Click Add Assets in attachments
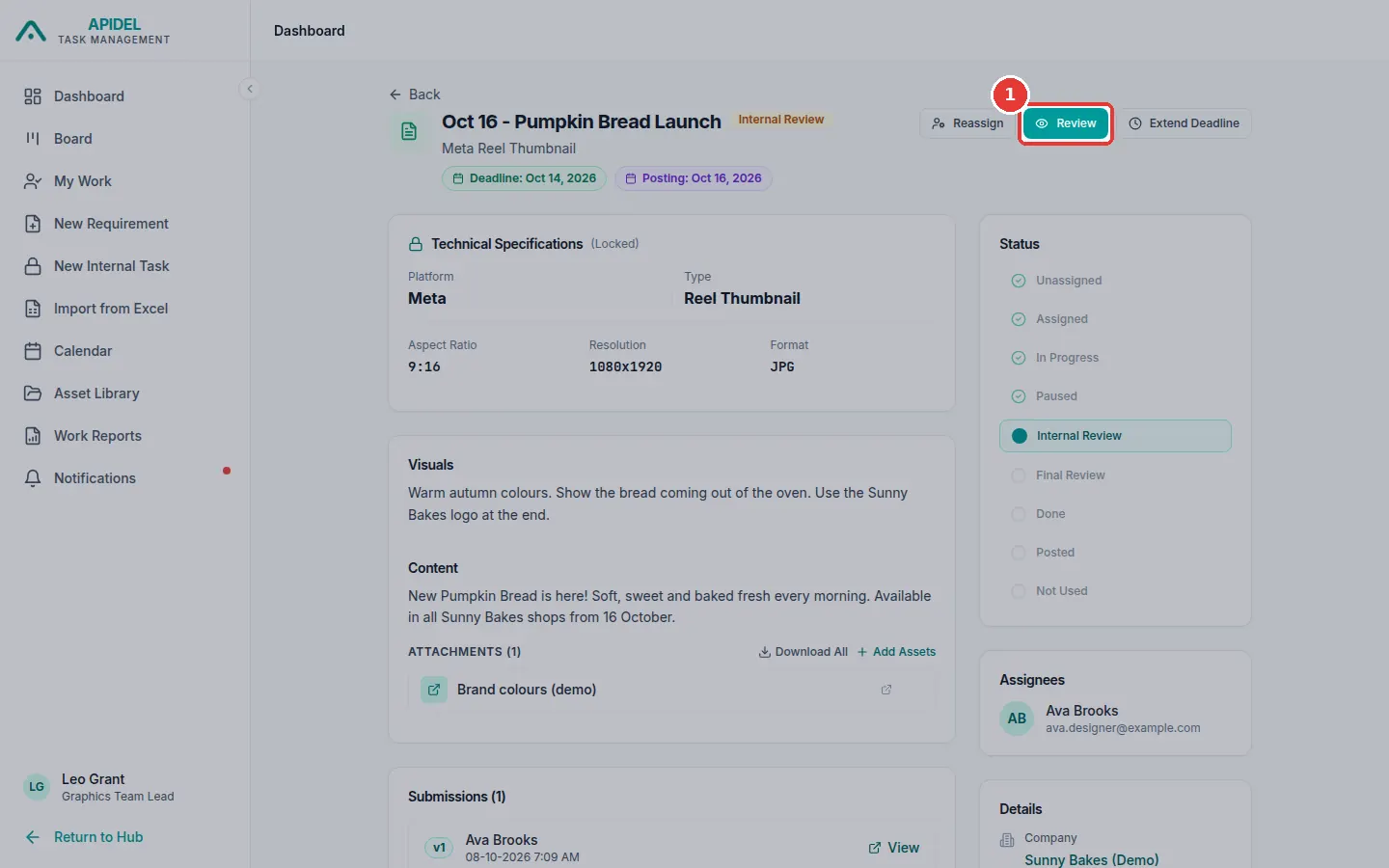The width and height of the screenshot is (1389, 868). [896, 652]
